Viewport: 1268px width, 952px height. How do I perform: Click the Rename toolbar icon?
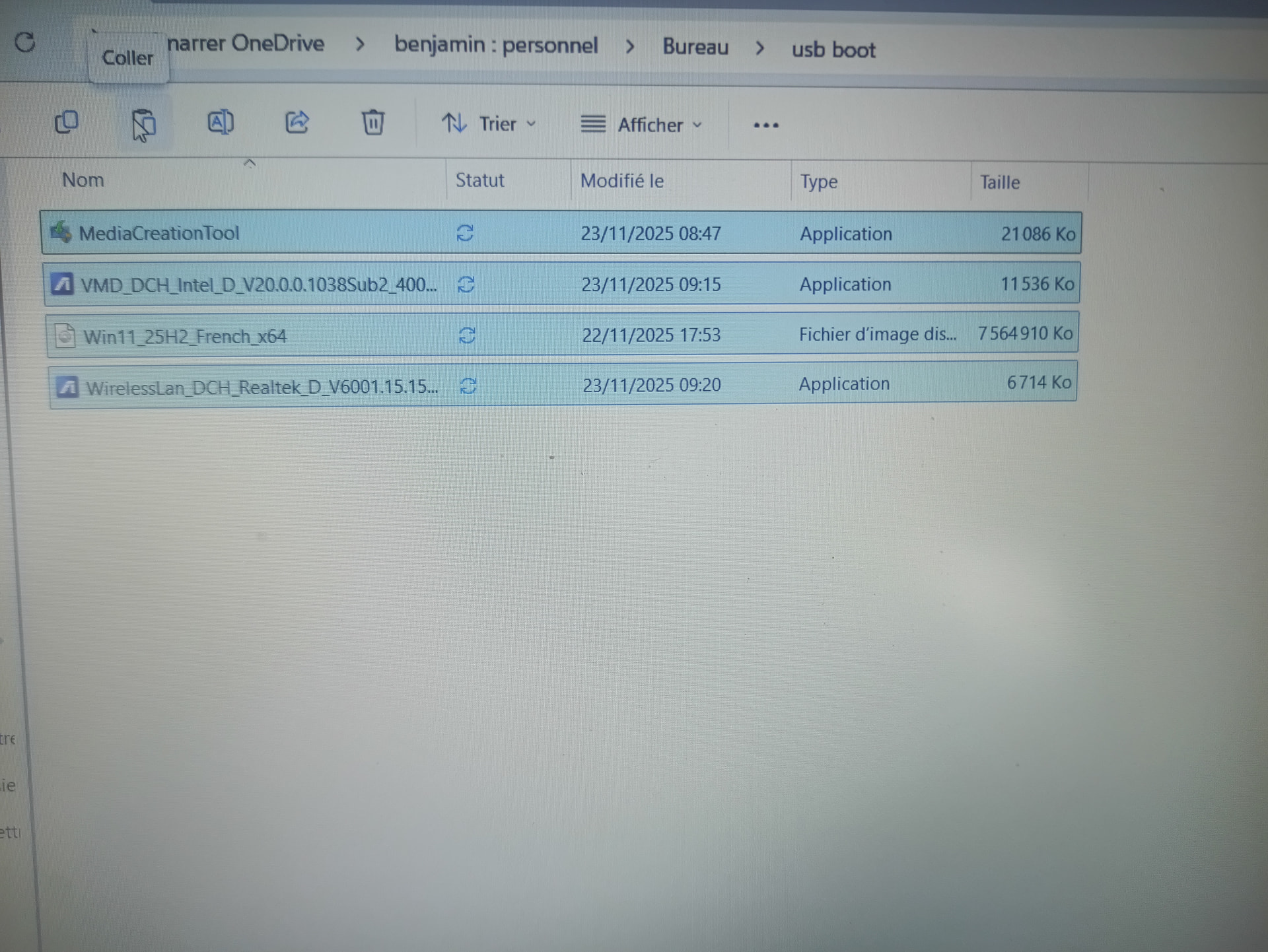pyautogui.click(x=221, y=122)
